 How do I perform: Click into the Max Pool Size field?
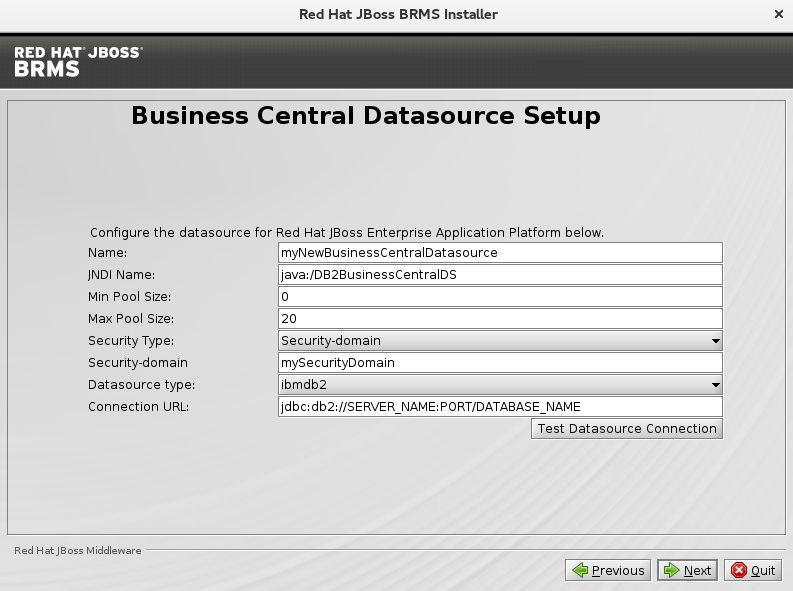click(x=500, y=319)
